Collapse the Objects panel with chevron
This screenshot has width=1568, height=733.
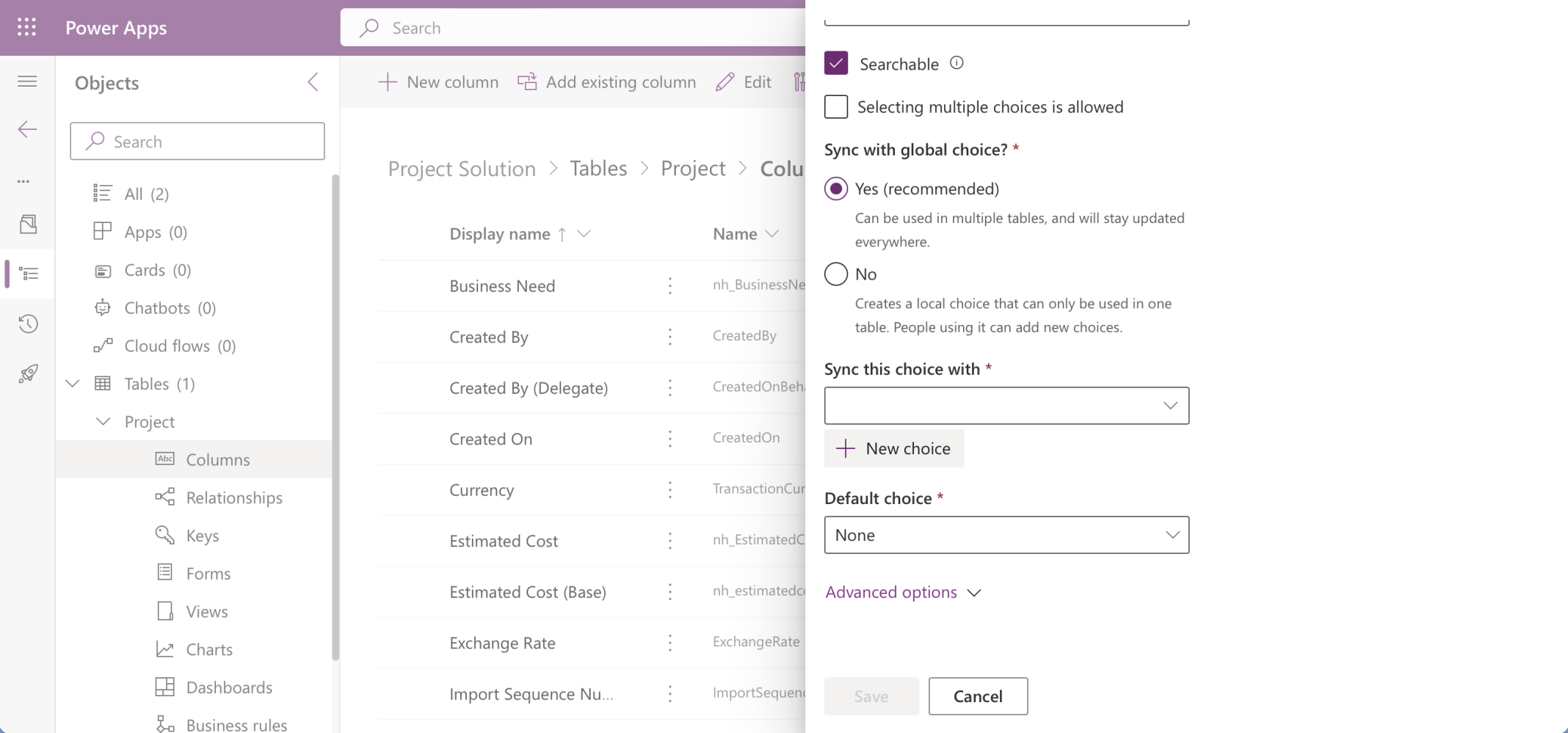coord(313,82)
